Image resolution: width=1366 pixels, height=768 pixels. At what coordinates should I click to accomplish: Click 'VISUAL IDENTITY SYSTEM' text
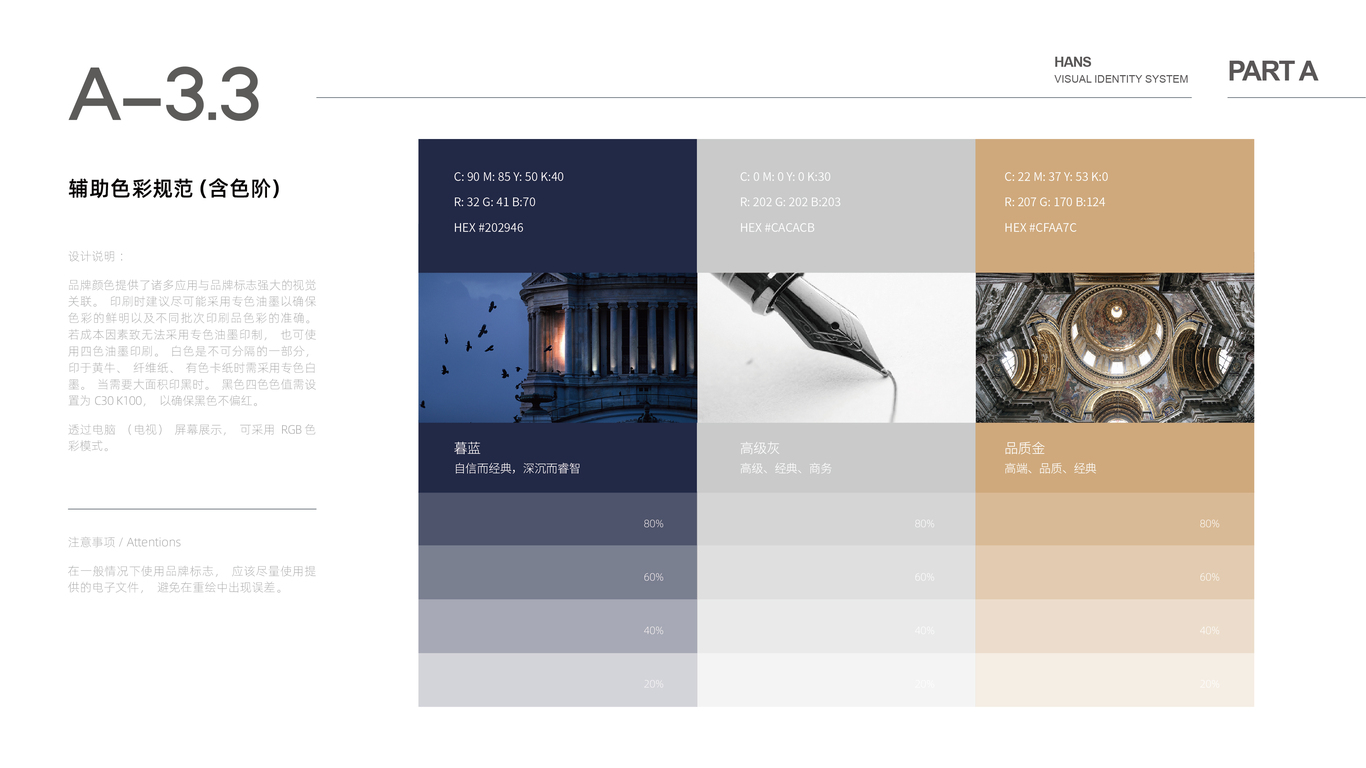[1121, 79]
